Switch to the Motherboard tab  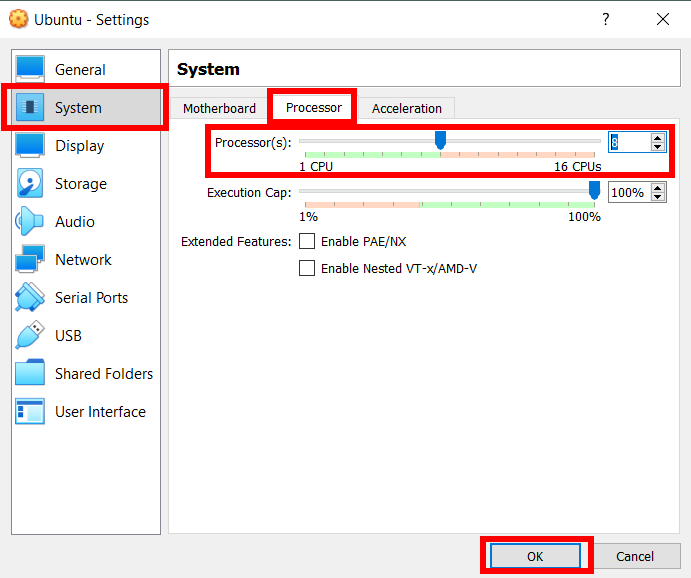coord(219,108)
